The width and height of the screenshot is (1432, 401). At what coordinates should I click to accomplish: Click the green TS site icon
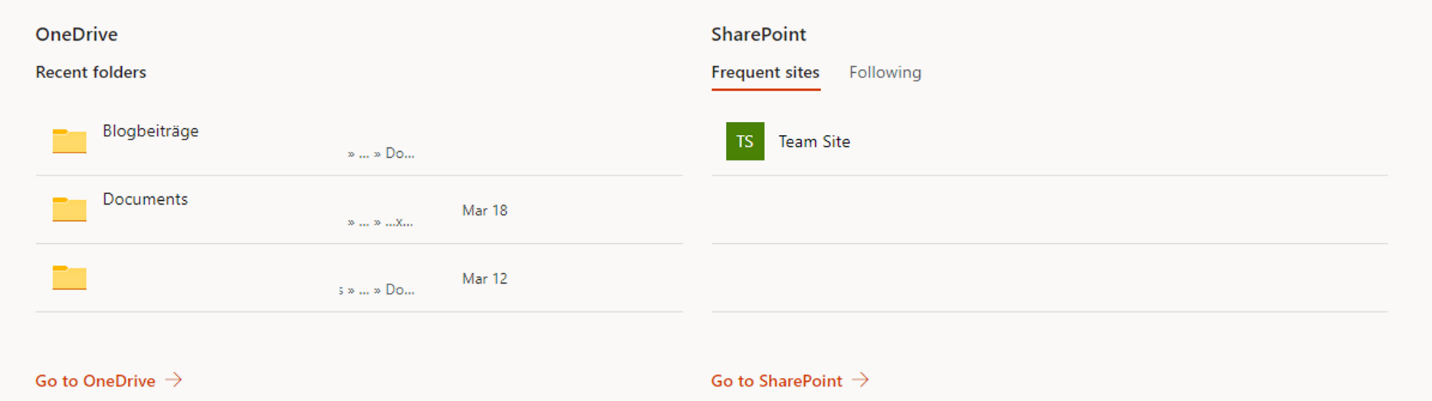tap(745, 142)
